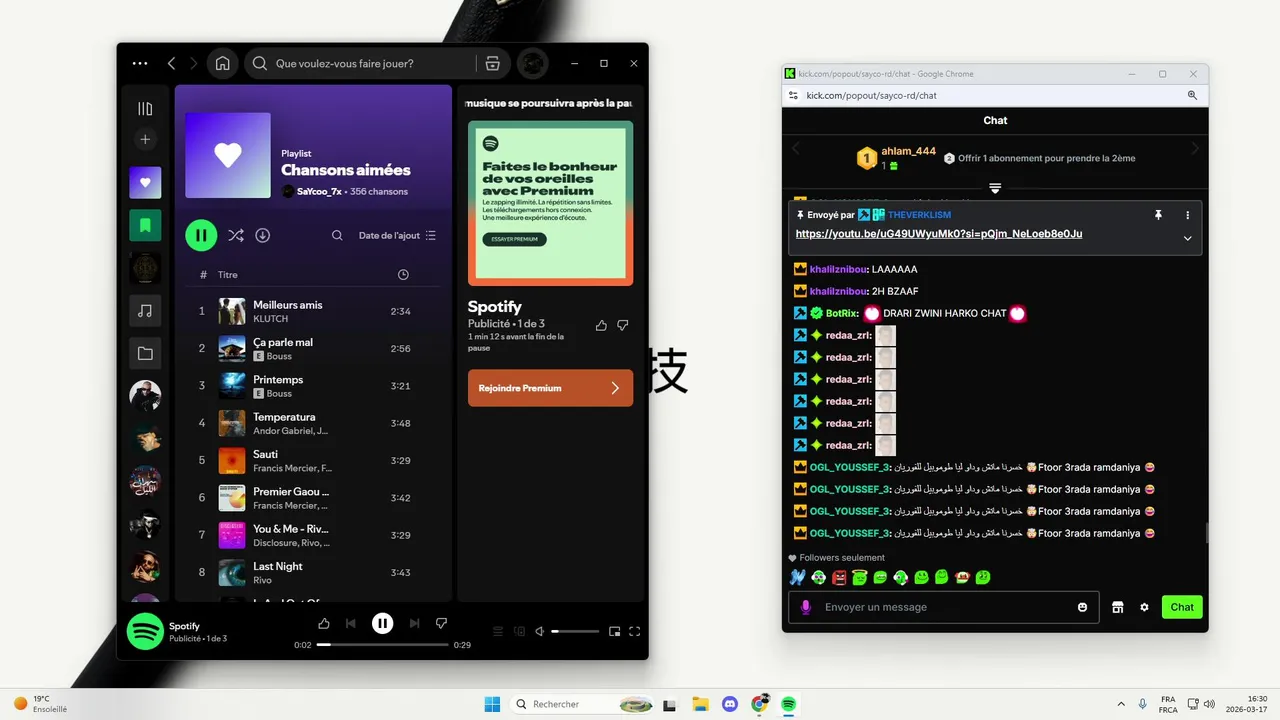Screen dimensions: 1280x720
Task: Collapse Spotify library sidebar
Action: click(145, 109)
